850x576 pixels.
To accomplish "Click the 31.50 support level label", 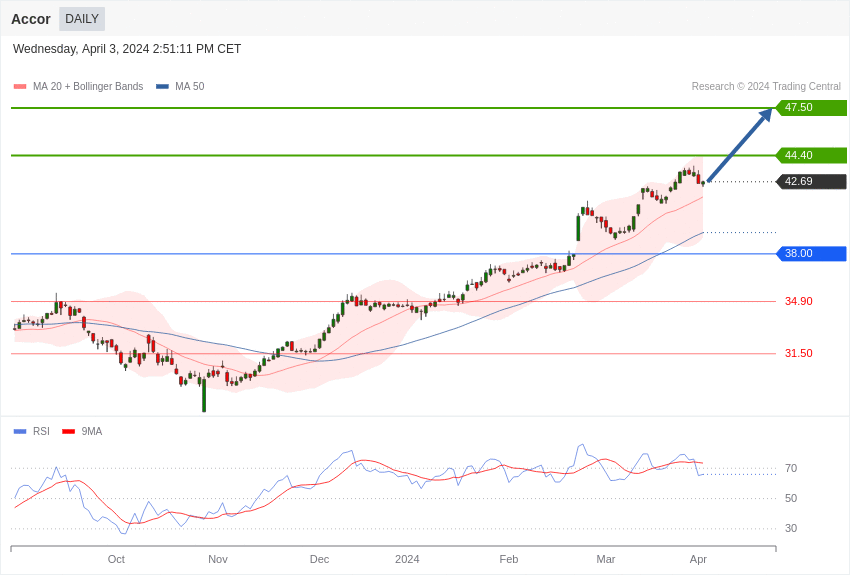I will (798, 354).
